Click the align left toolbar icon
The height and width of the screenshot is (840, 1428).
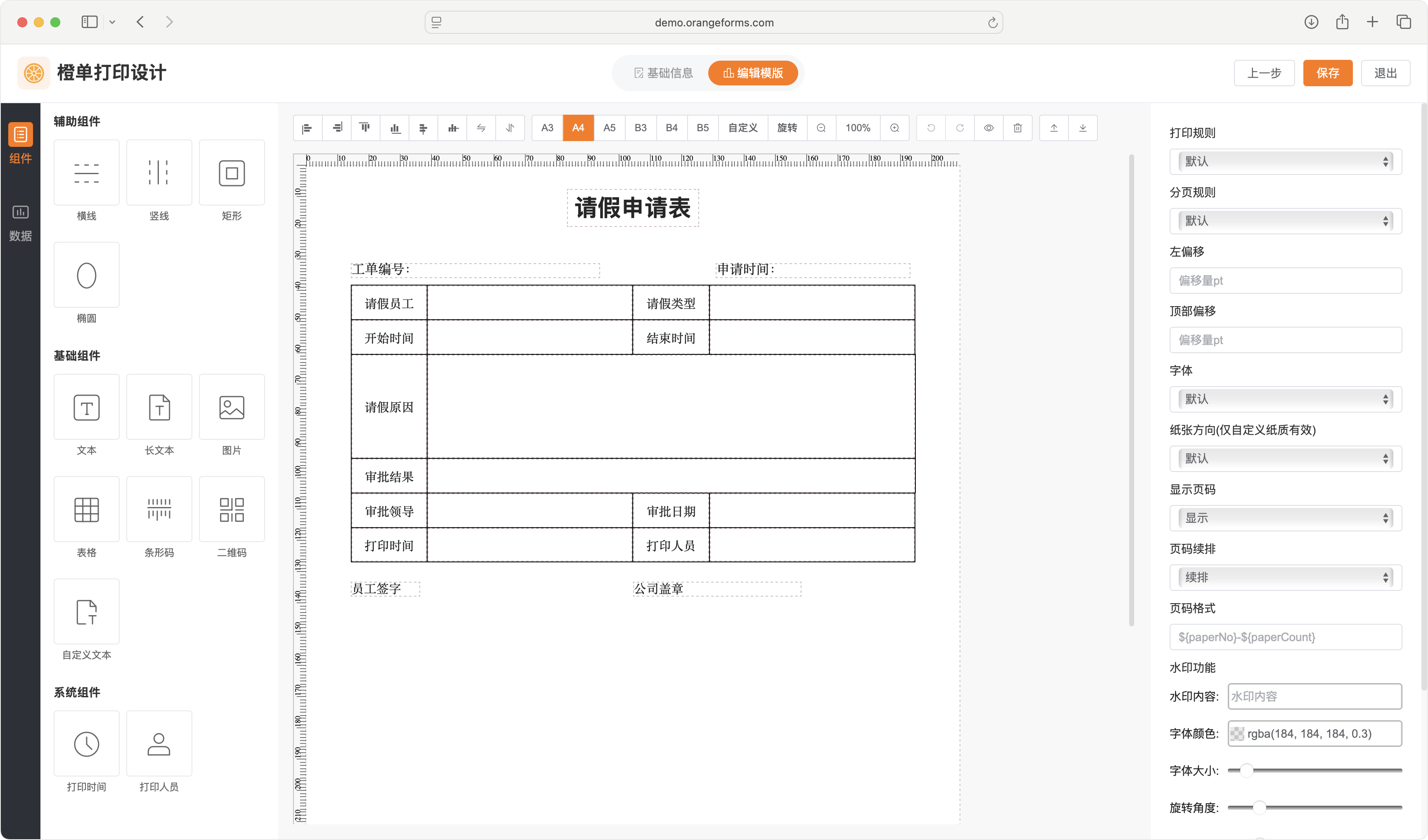[x=307, y=128]
